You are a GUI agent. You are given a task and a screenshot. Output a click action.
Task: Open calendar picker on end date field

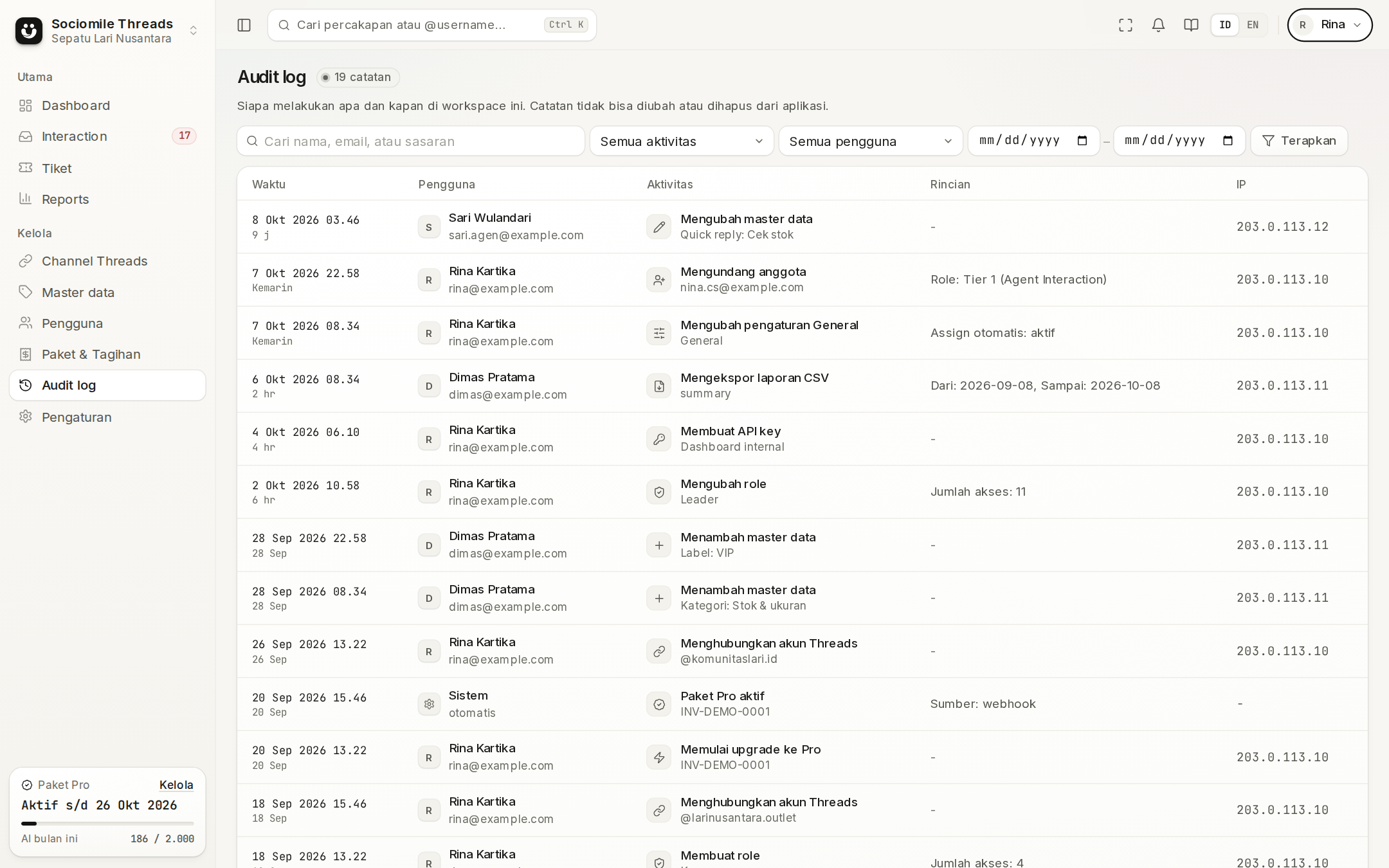(1228, 141)
